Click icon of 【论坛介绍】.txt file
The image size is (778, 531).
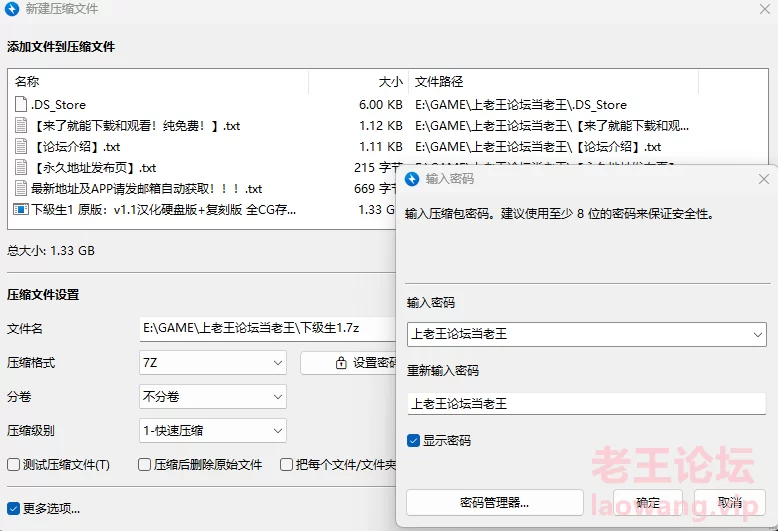[x=21, y=146]
